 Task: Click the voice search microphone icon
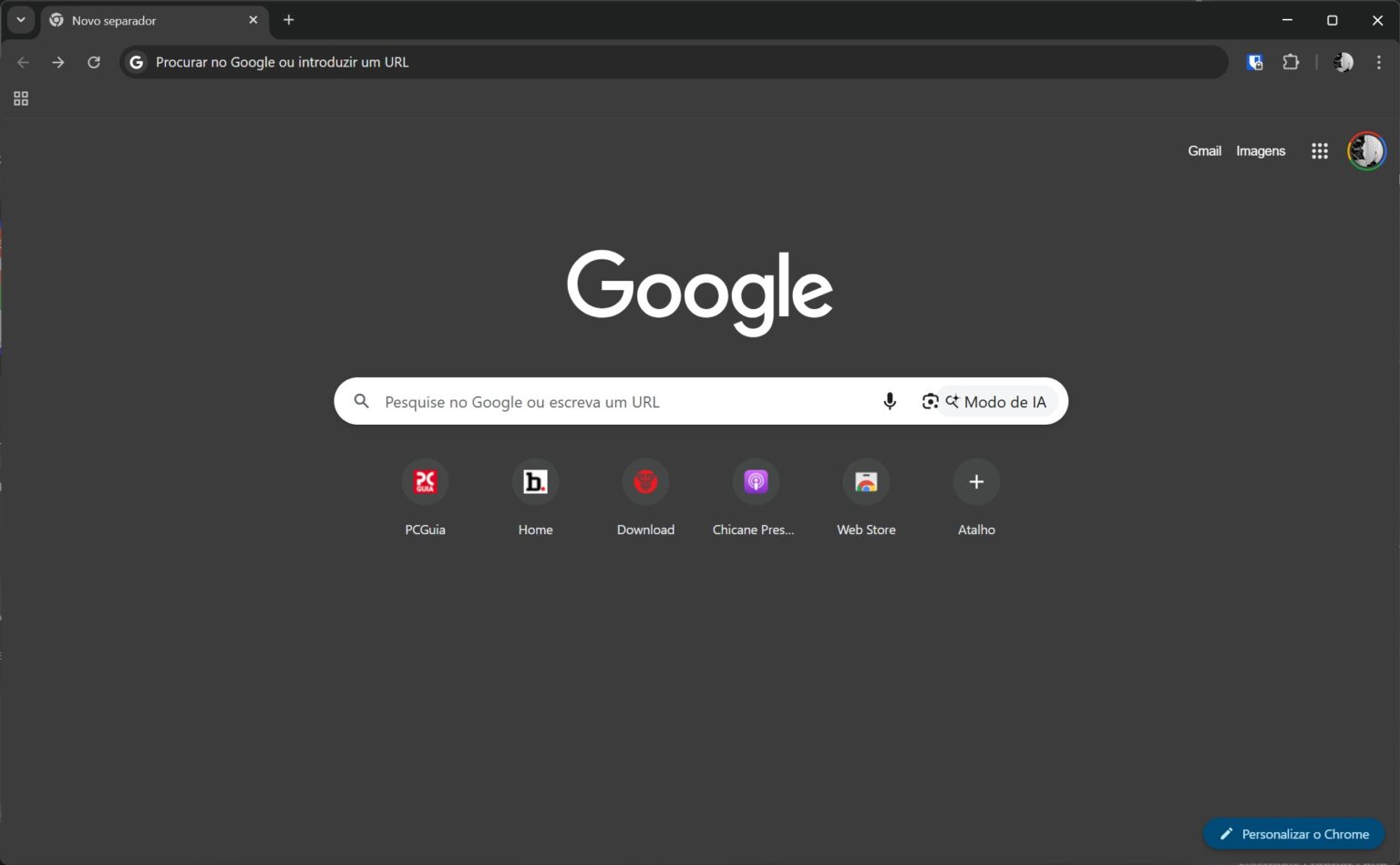[x=890, y=401]
